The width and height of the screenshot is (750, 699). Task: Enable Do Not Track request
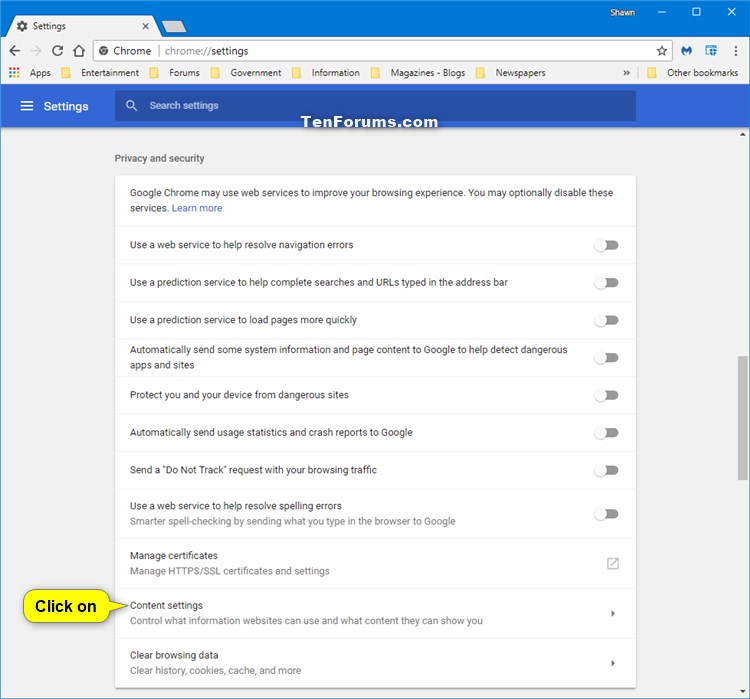point(607,470)
